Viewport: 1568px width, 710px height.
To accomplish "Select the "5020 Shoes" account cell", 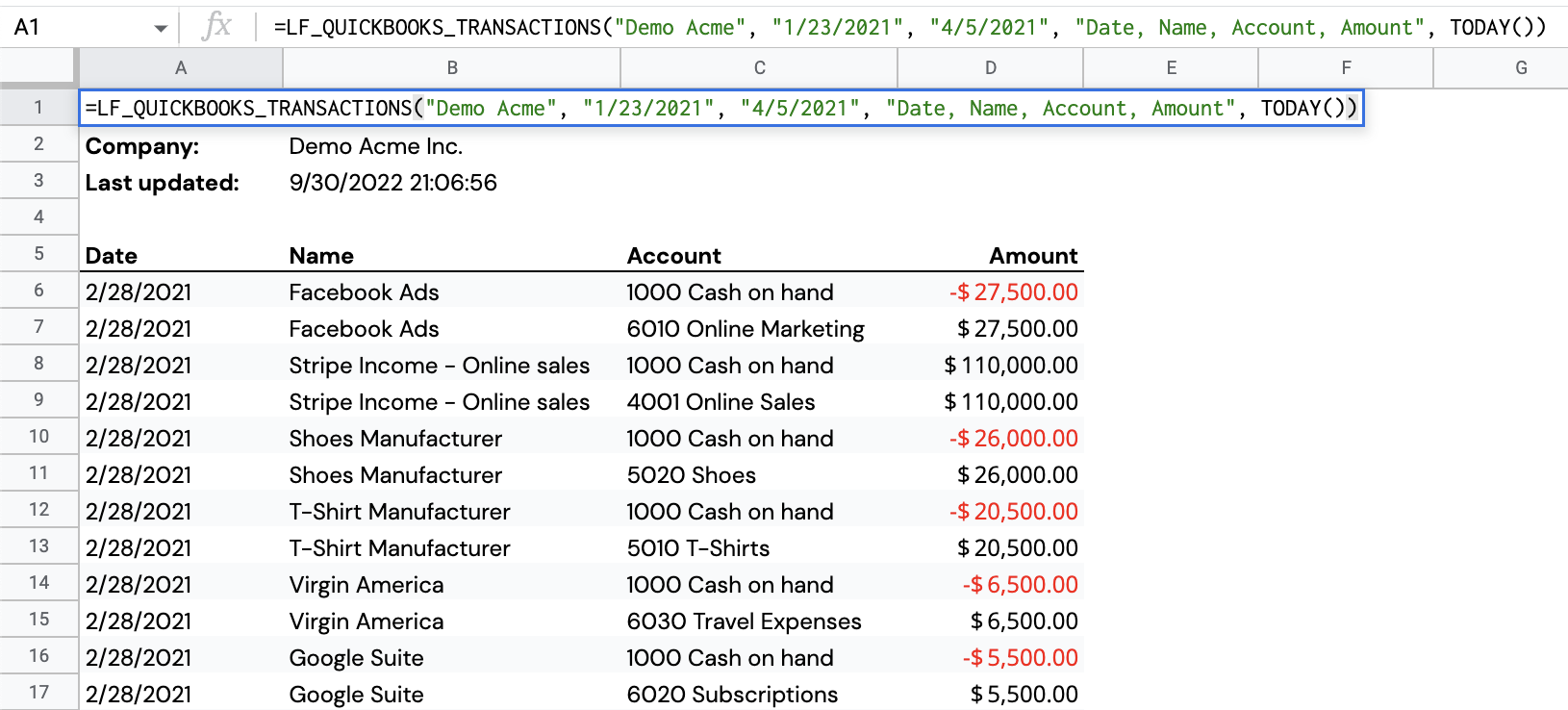I will tap(759, 474).
